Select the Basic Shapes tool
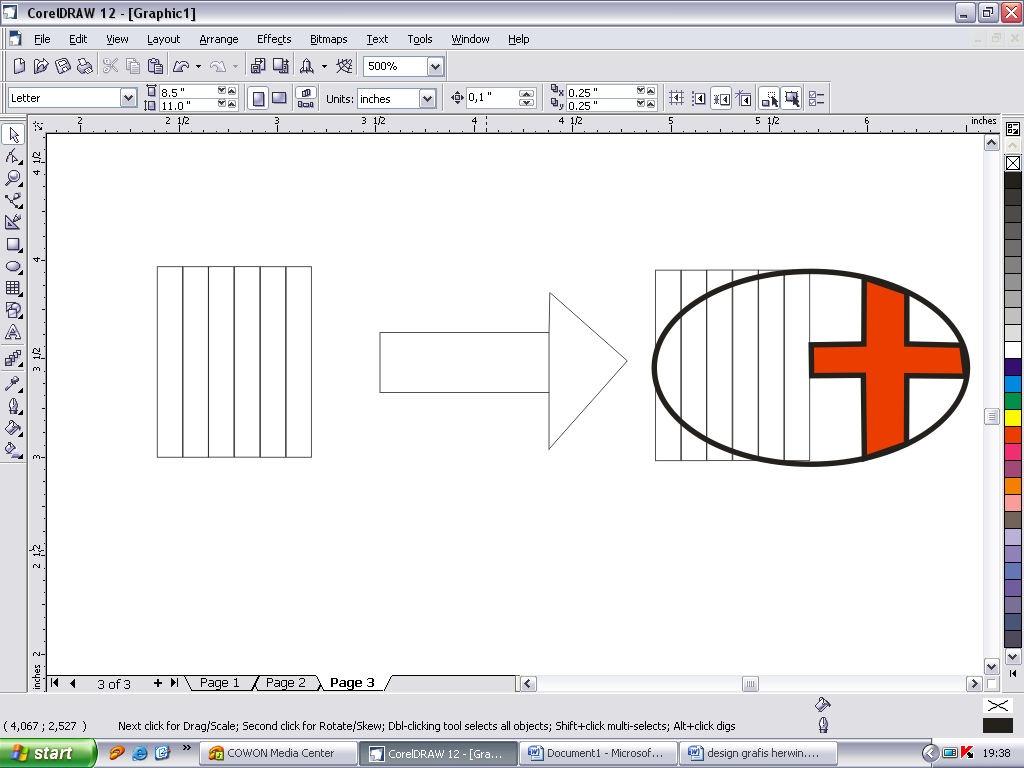The width and height of the screenshot is (1024, 768). [13, 310]
